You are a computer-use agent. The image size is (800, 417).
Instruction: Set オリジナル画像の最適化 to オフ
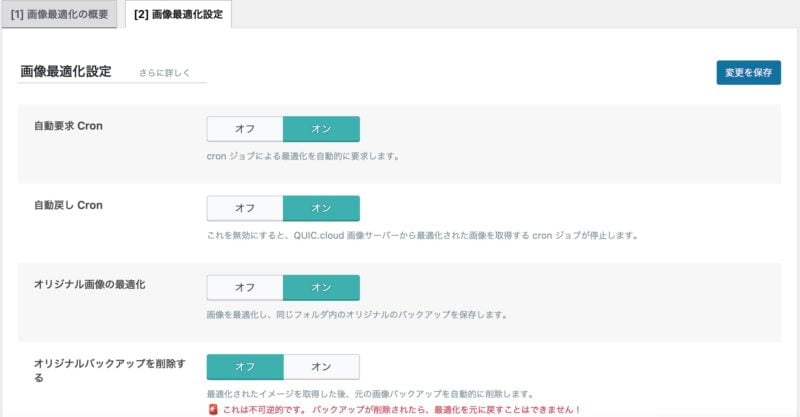(x=245, y=287)
